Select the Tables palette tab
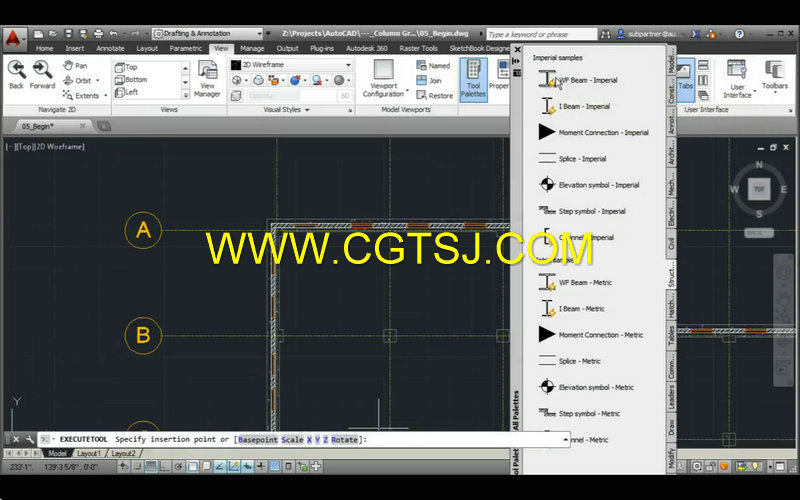Image resolution: width=800 pixels, height=500 pixels. [671, 337]
